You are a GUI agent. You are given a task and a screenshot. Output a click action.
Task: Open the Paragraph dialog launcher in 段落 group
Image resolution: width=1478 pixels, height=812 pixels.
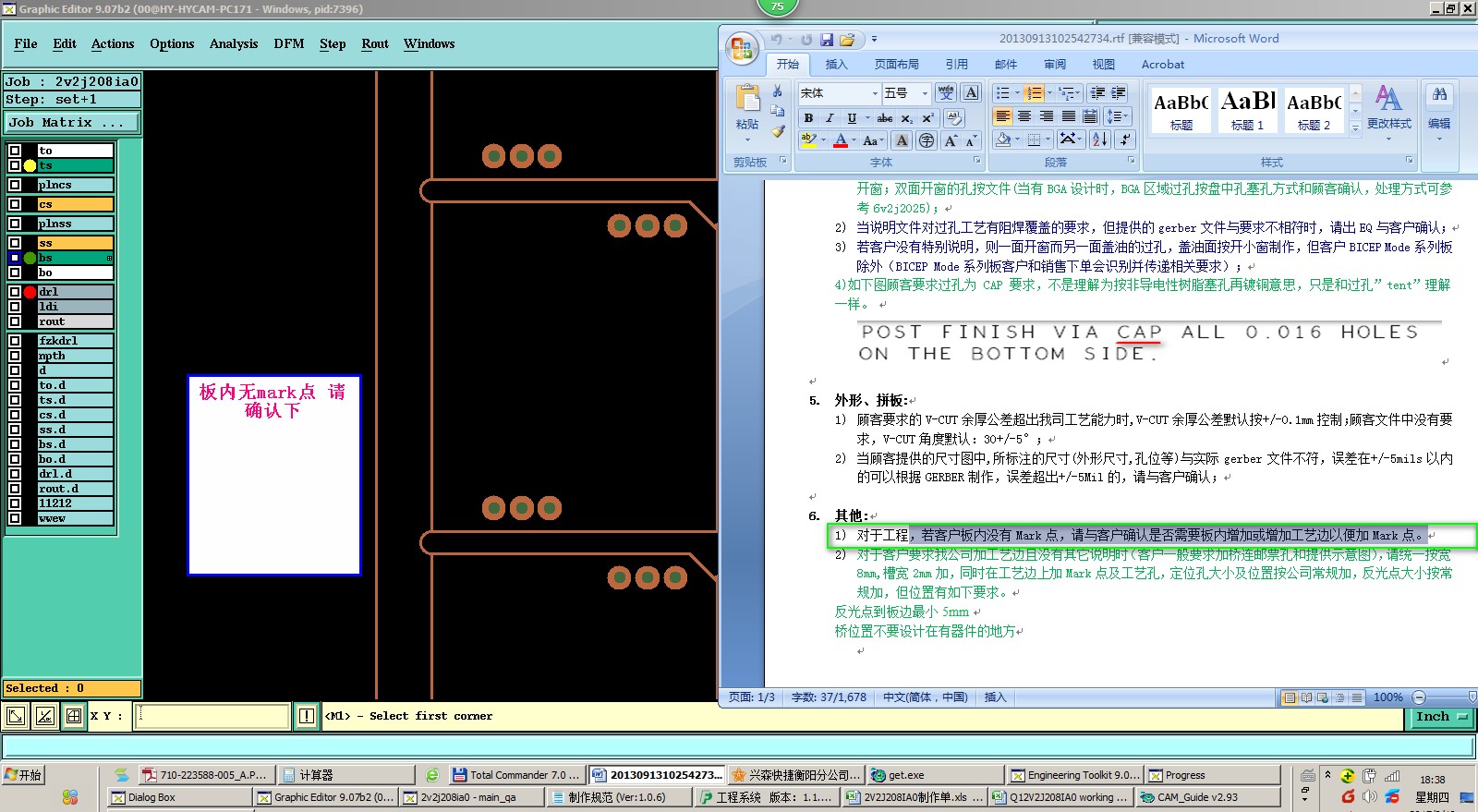(1131, 161)
